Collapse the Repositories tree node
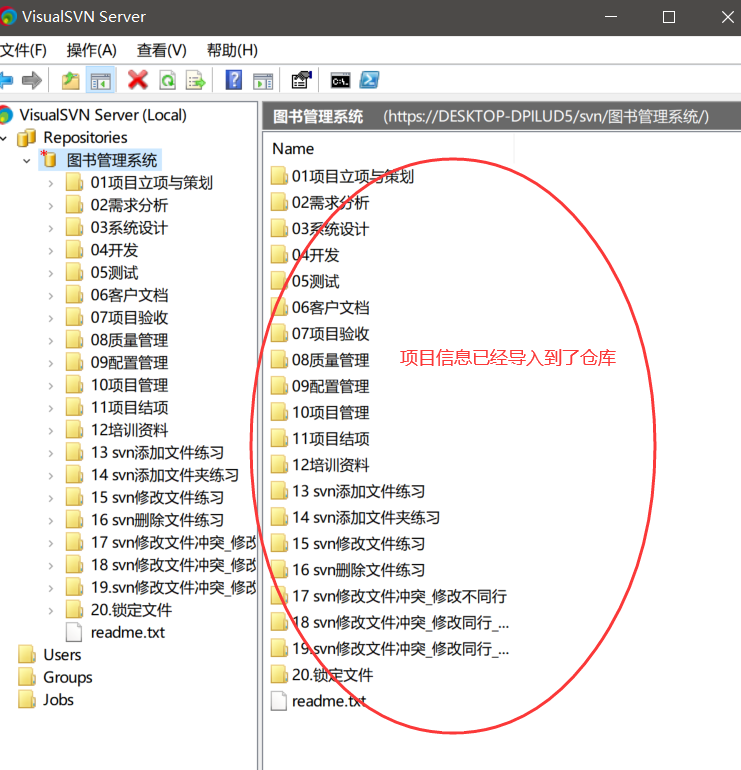 [x=4, y=138]
